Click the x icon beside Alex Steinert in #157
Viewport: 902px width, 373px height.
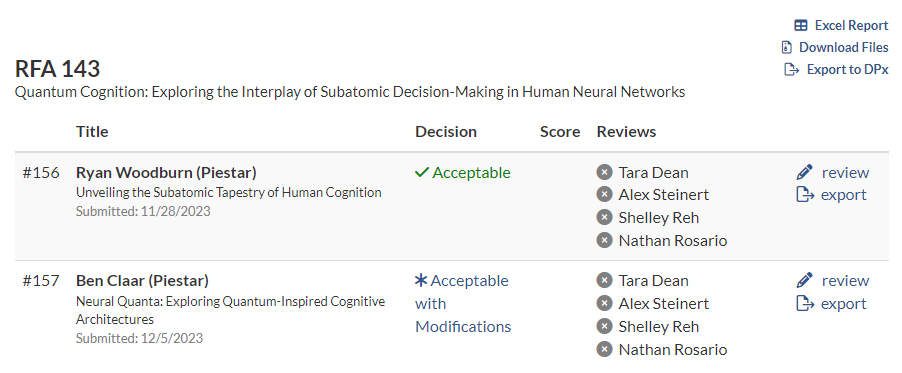604,303
